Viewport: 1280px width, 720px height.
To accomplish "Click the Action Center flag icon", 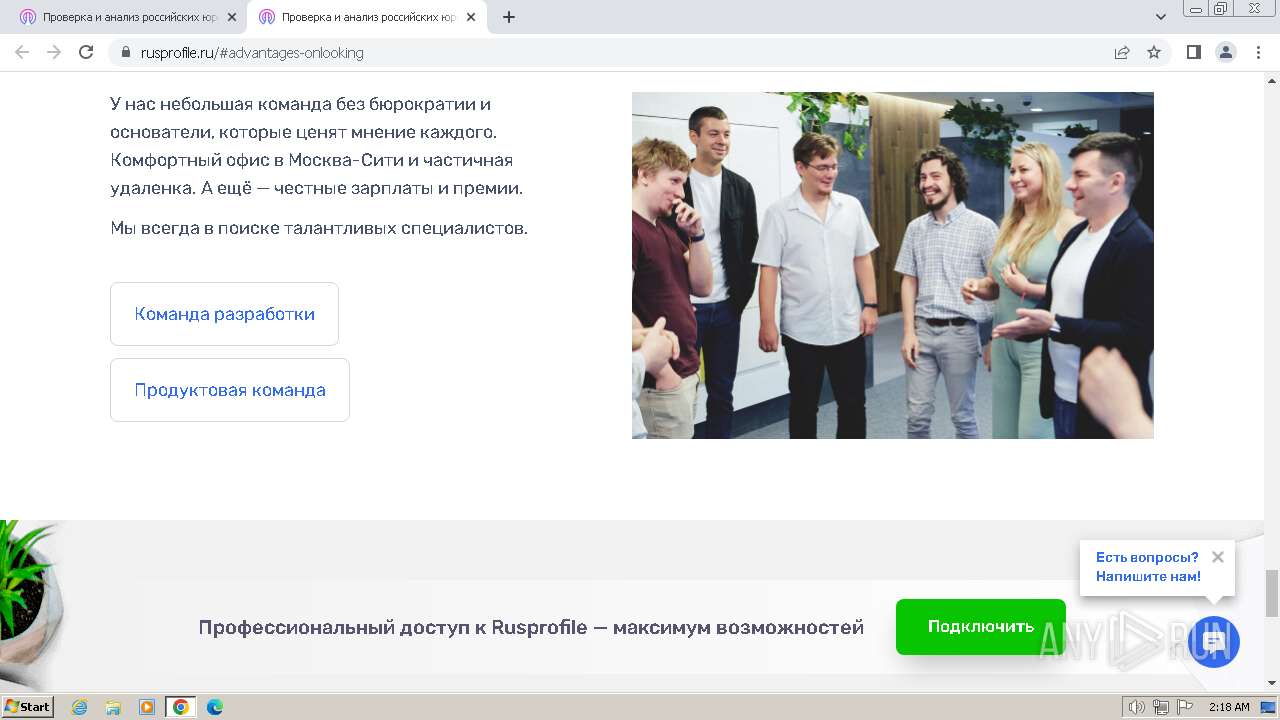I will click(x=1185, y=707).
